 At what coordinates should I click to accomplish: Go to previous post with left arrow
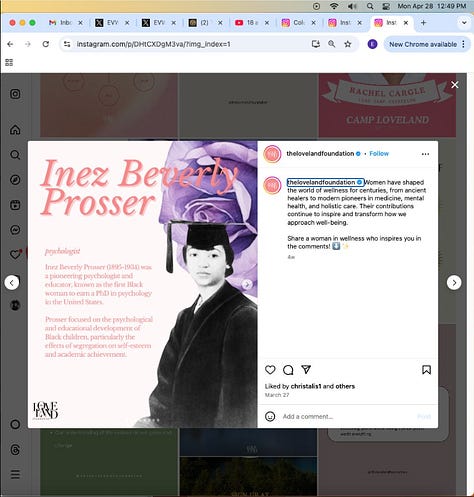pyautogui.click(x=12, y=283)
